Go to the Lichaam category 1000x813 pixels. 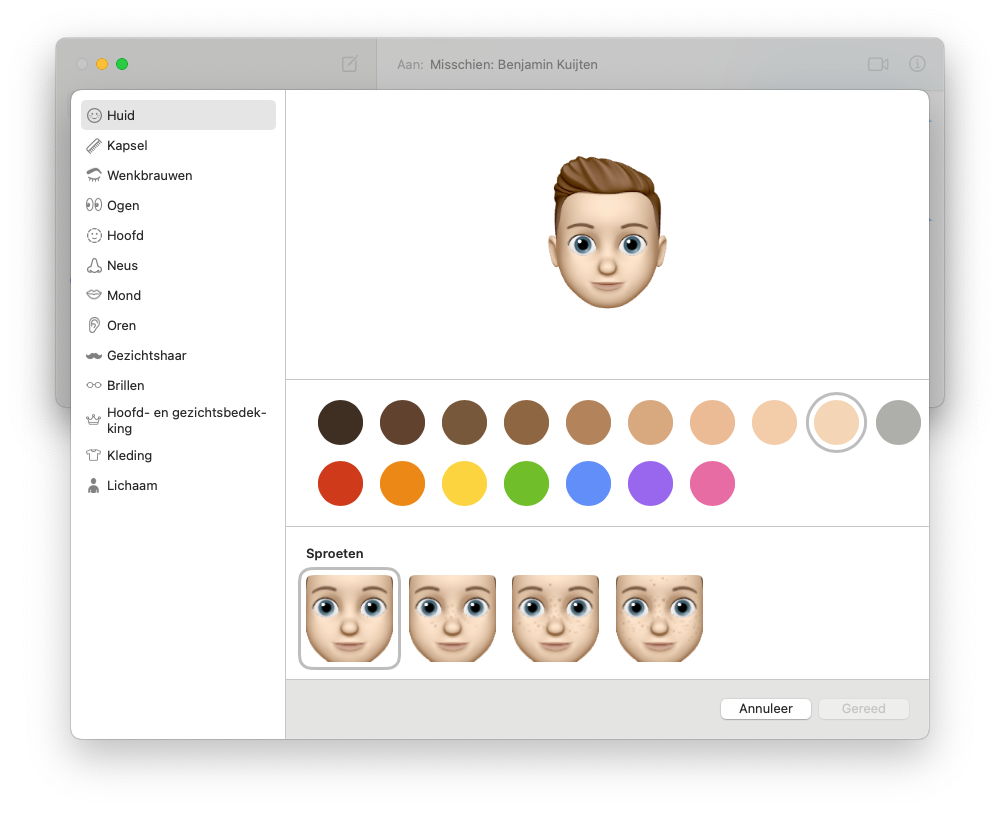[179, 485]
